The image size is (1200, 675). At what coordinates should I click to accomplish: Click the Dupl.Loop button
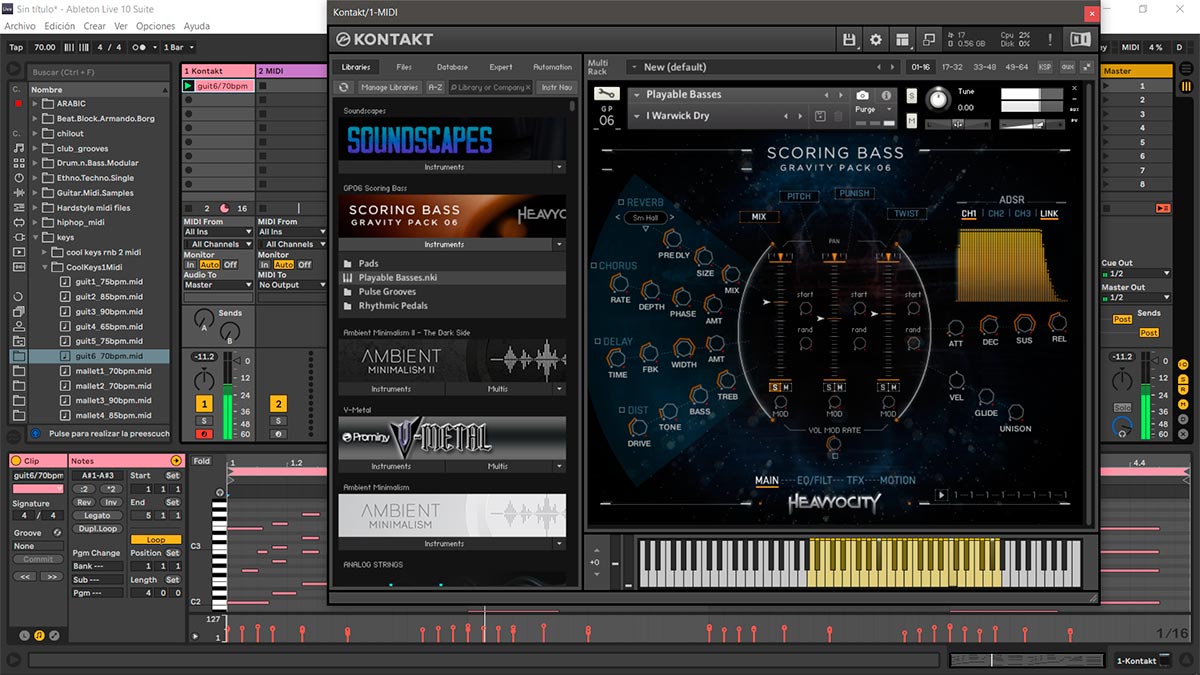pyautogui.click(x=97, y=529)
